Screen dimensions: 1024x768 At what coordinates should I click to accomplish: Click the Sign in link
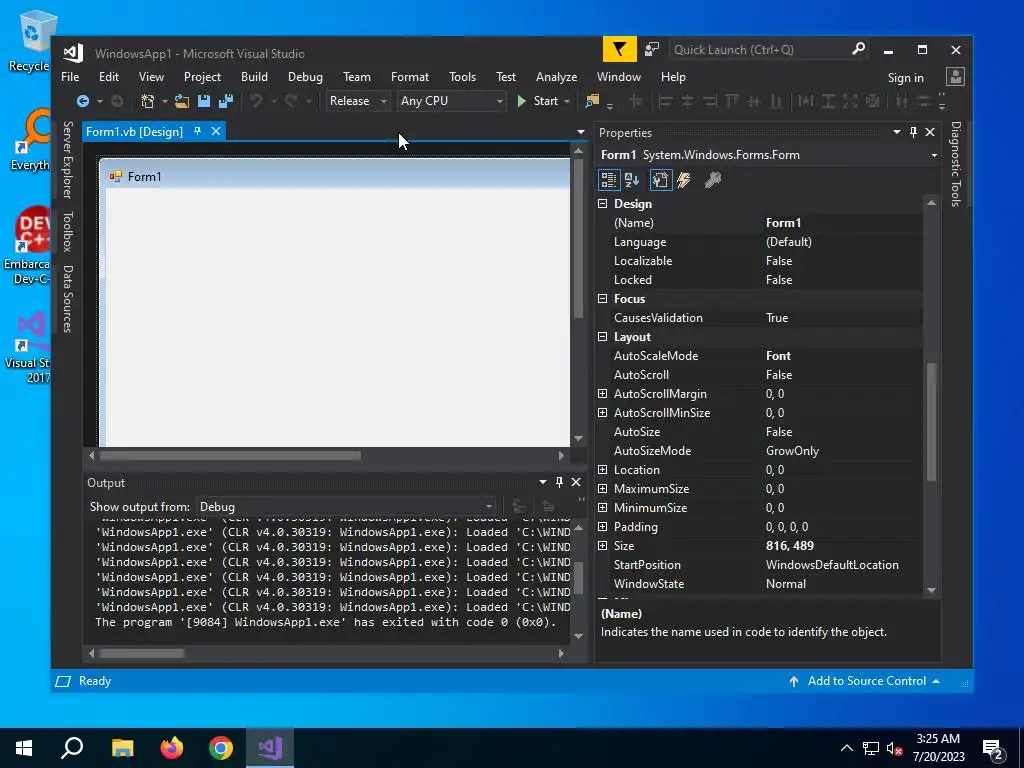click(905, 78)
